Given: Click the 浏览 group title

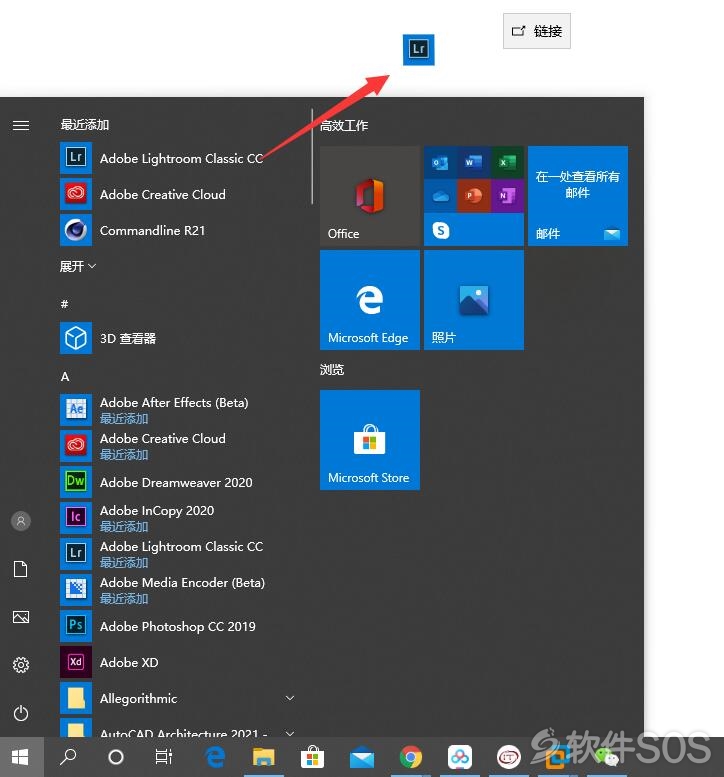Looking at the screenshot, I should click(332, 369).
